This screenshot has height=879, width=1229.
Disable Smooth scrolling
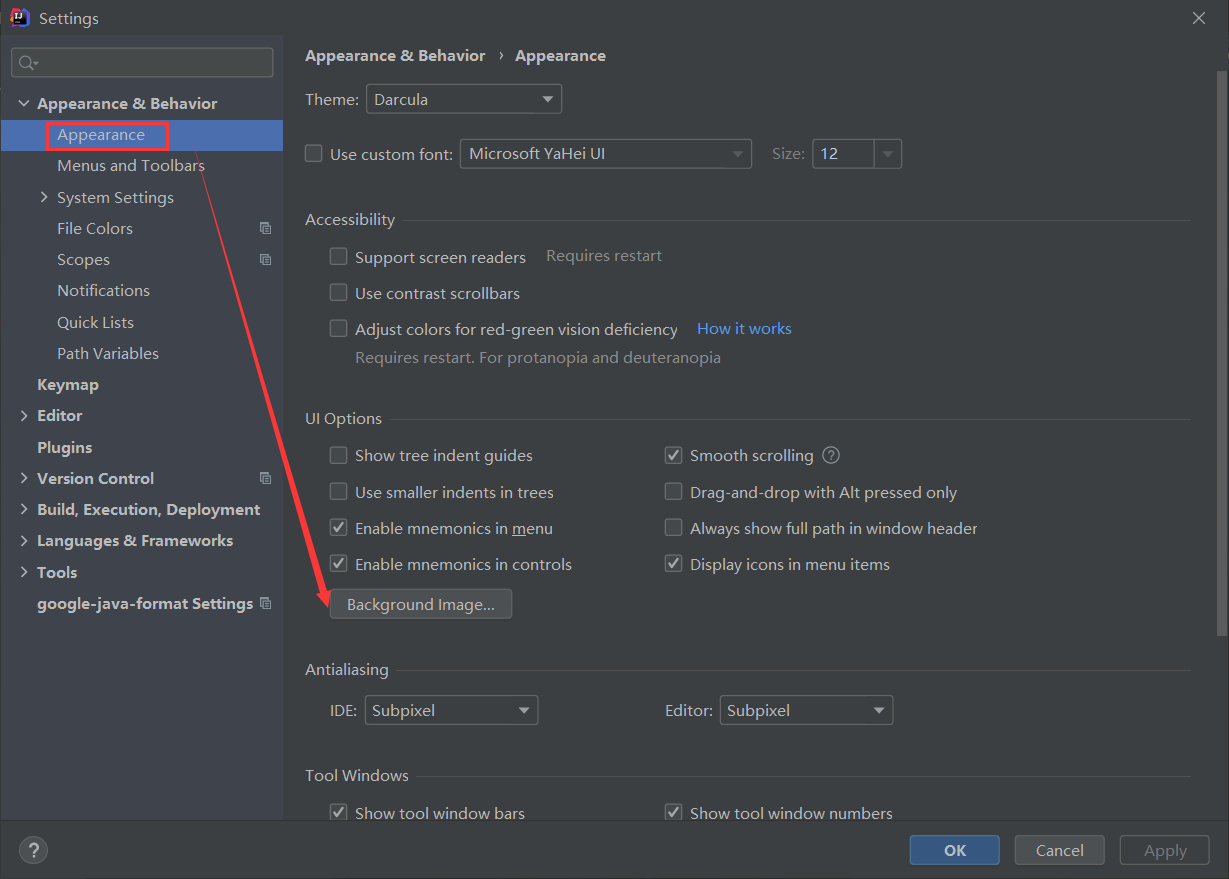(673, 455)
